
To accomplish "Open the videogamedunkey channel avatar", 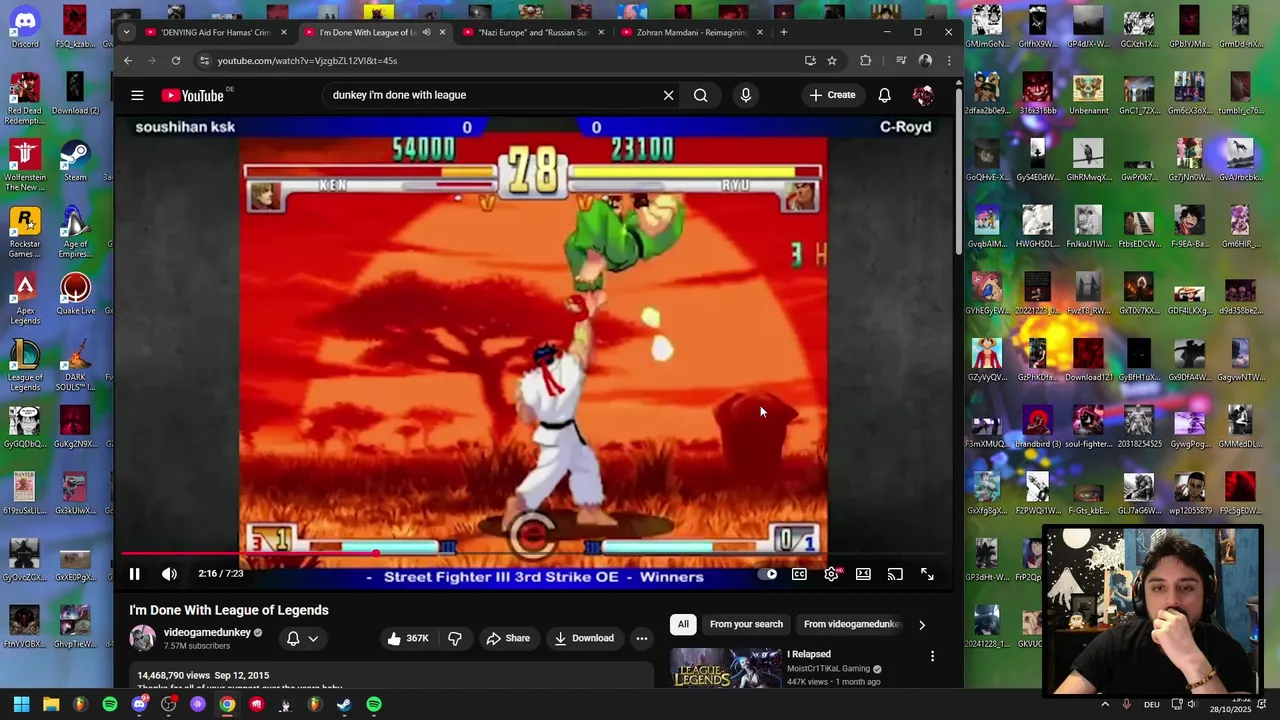I will pos(143,638).
